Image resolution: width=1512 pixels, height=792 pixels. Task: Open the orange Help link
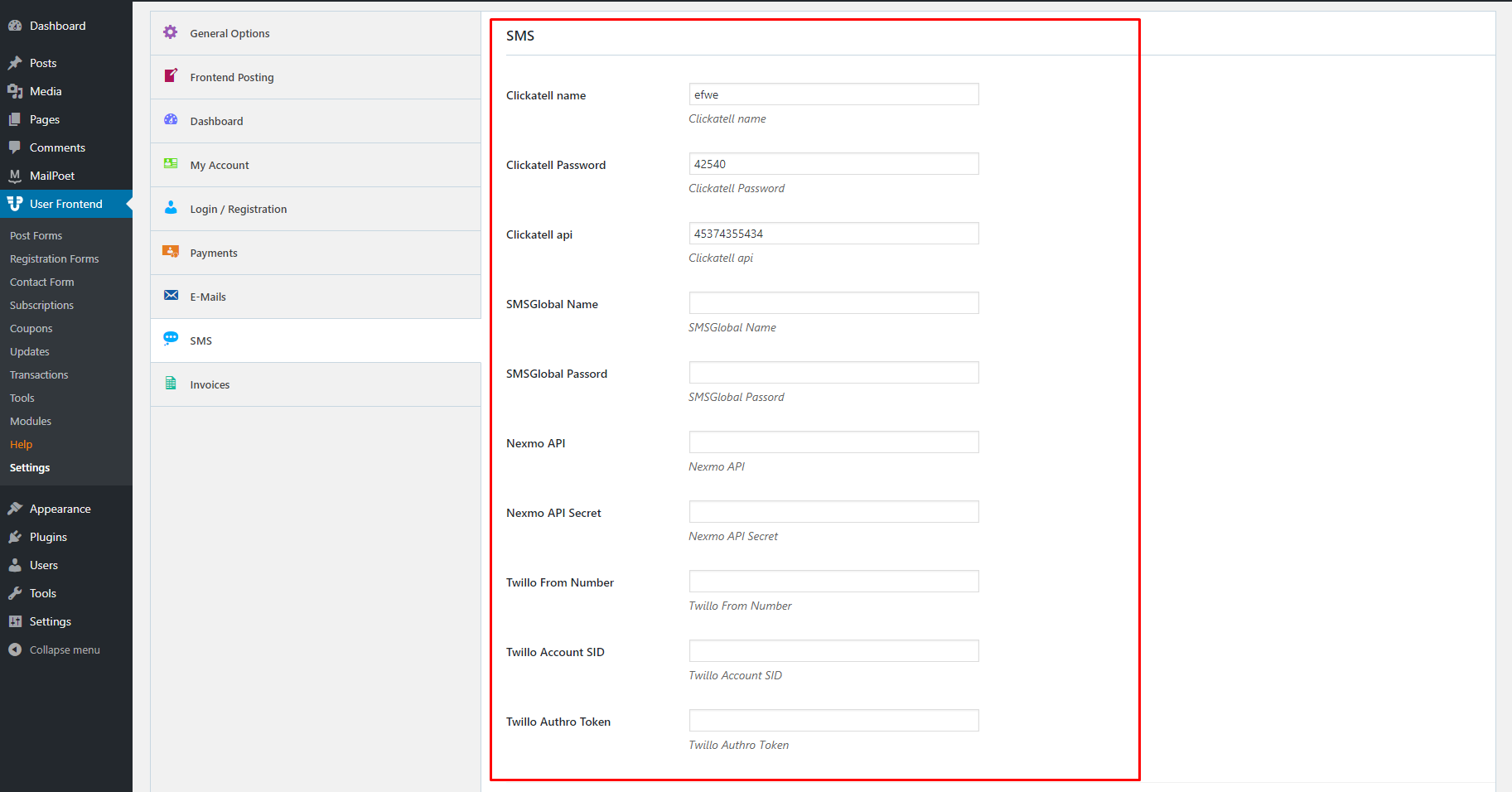[x=21, y=444]
